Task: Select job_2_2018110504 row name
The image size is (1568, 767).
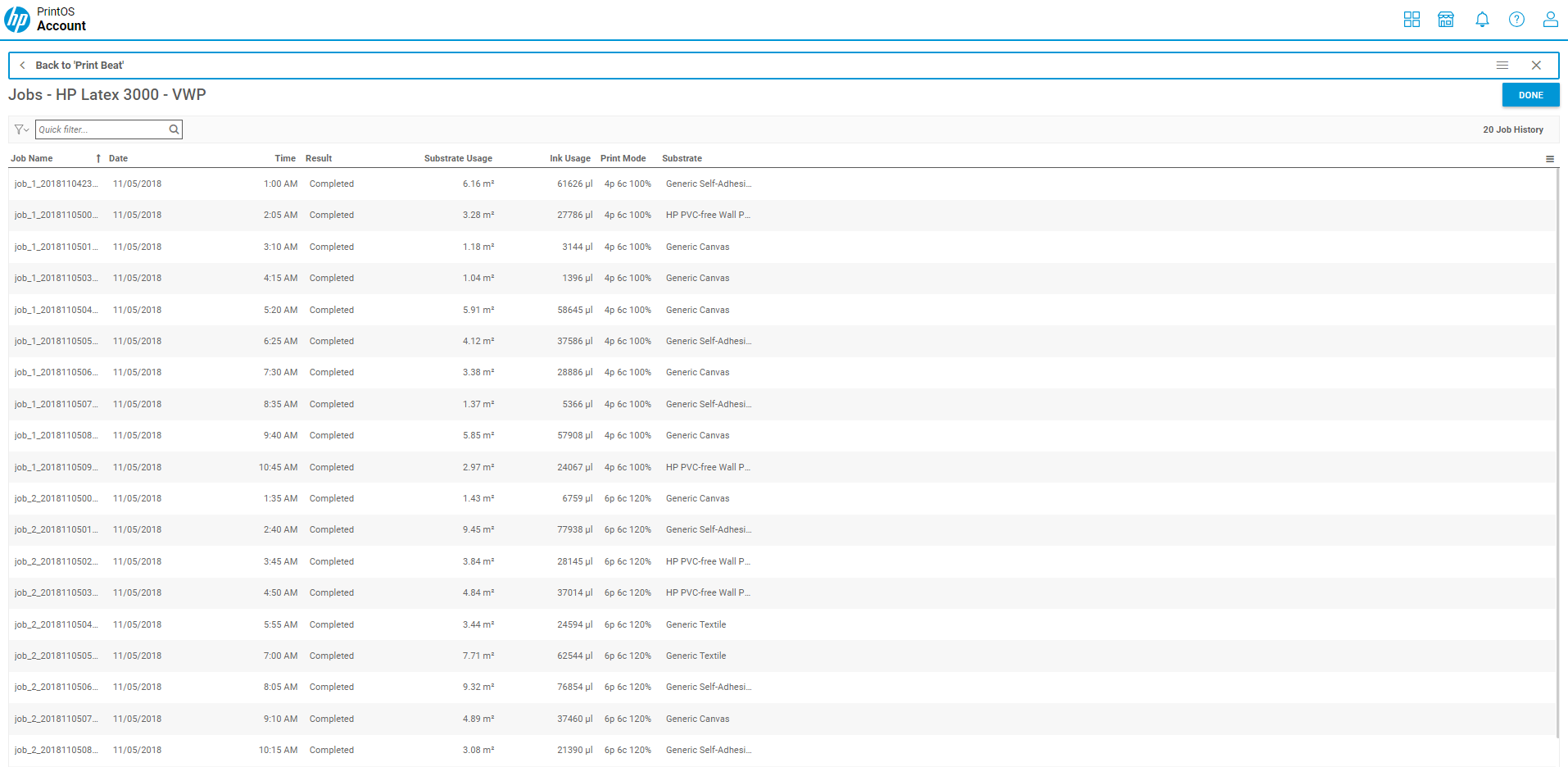Action: pyautogui.click(x=56, y=625)
